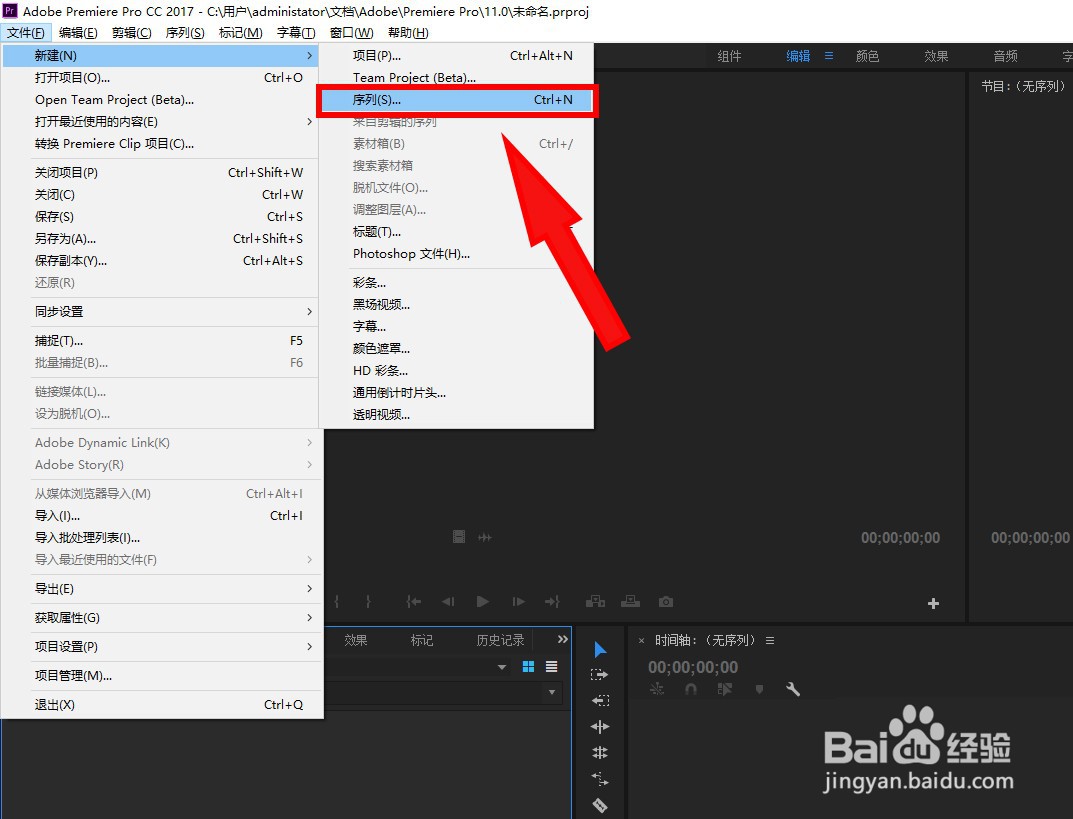The image size is (1073, 819).
Task: Toggle nest sequences insert mode icon
Action: point(657,689)
